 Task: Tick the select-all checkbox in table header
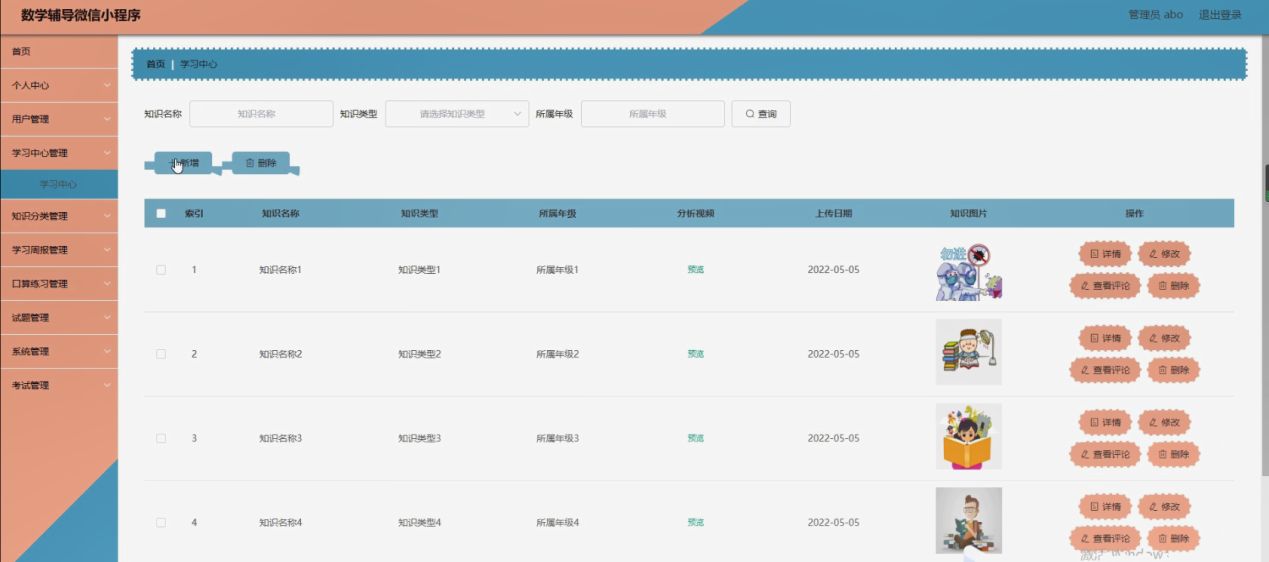tap(161, 213)
